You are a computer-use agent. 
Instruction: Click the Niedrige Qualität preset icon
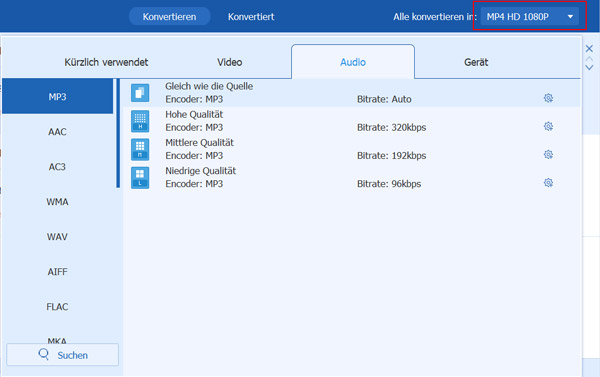pyautogui.click(x=140, y=178)
